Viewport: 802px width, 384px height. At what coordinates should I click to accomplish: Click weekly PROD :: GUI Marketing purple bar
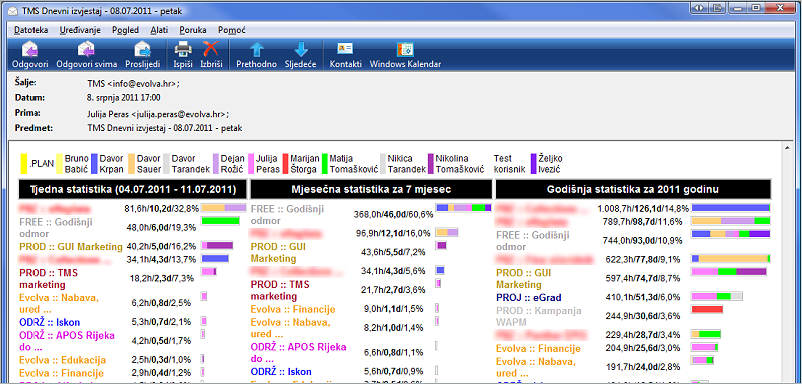click(x=217, y=245)
